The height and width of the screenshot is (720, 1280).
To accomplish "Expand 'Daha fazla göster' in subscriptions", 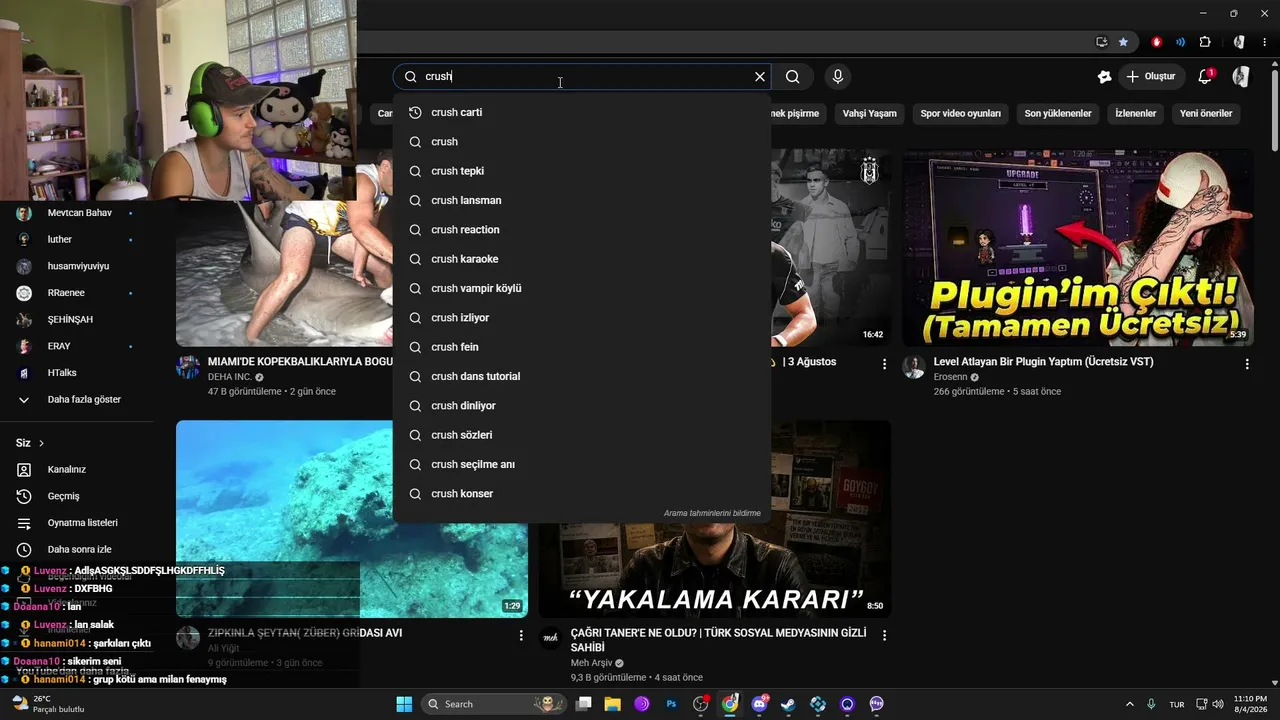I will (x=76, y=400).
